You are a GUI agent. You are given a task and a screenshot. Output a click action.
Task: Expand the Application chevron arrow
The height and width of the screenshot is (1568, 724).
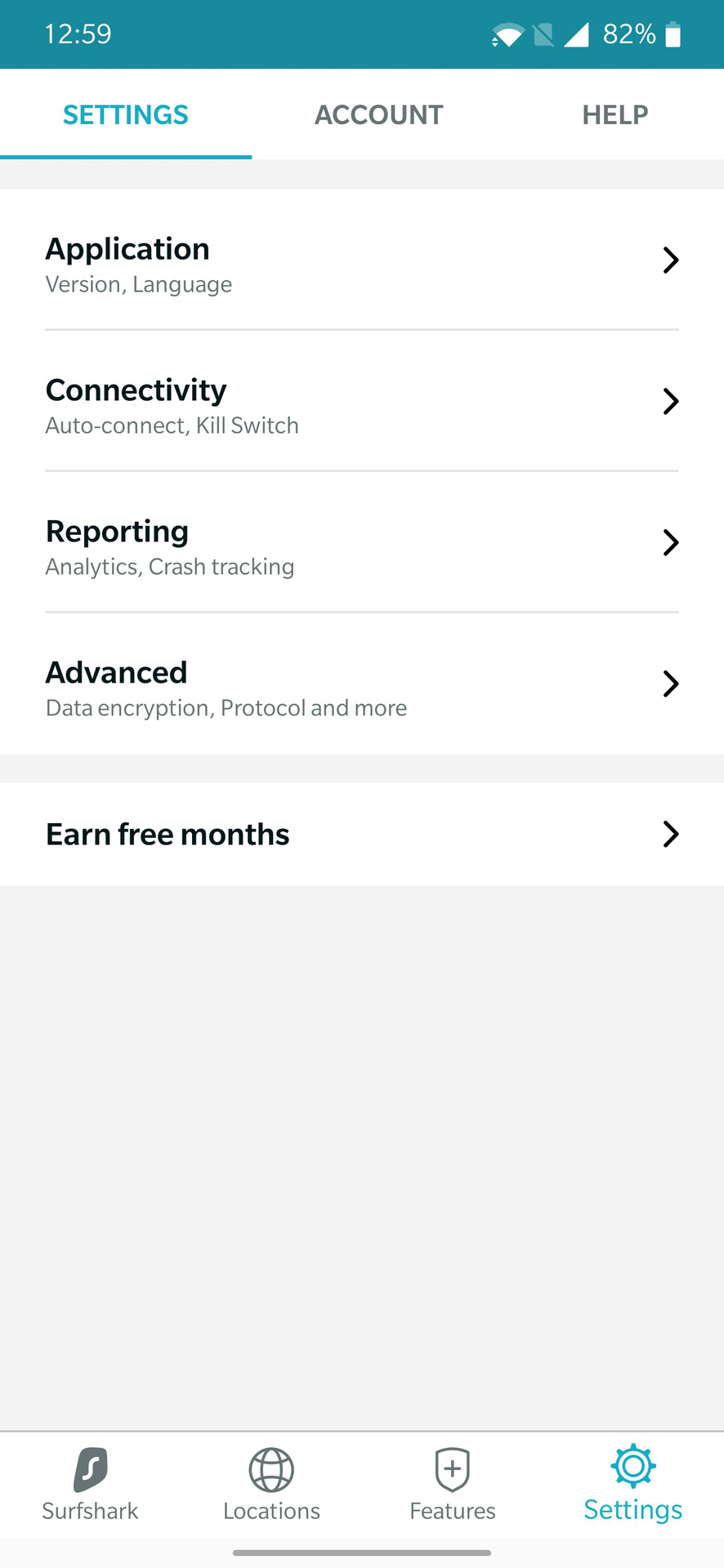point(671,261)
